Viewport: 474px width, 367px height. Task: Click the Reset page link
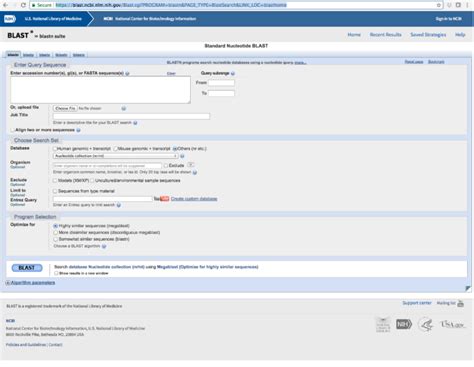[414, 62]
